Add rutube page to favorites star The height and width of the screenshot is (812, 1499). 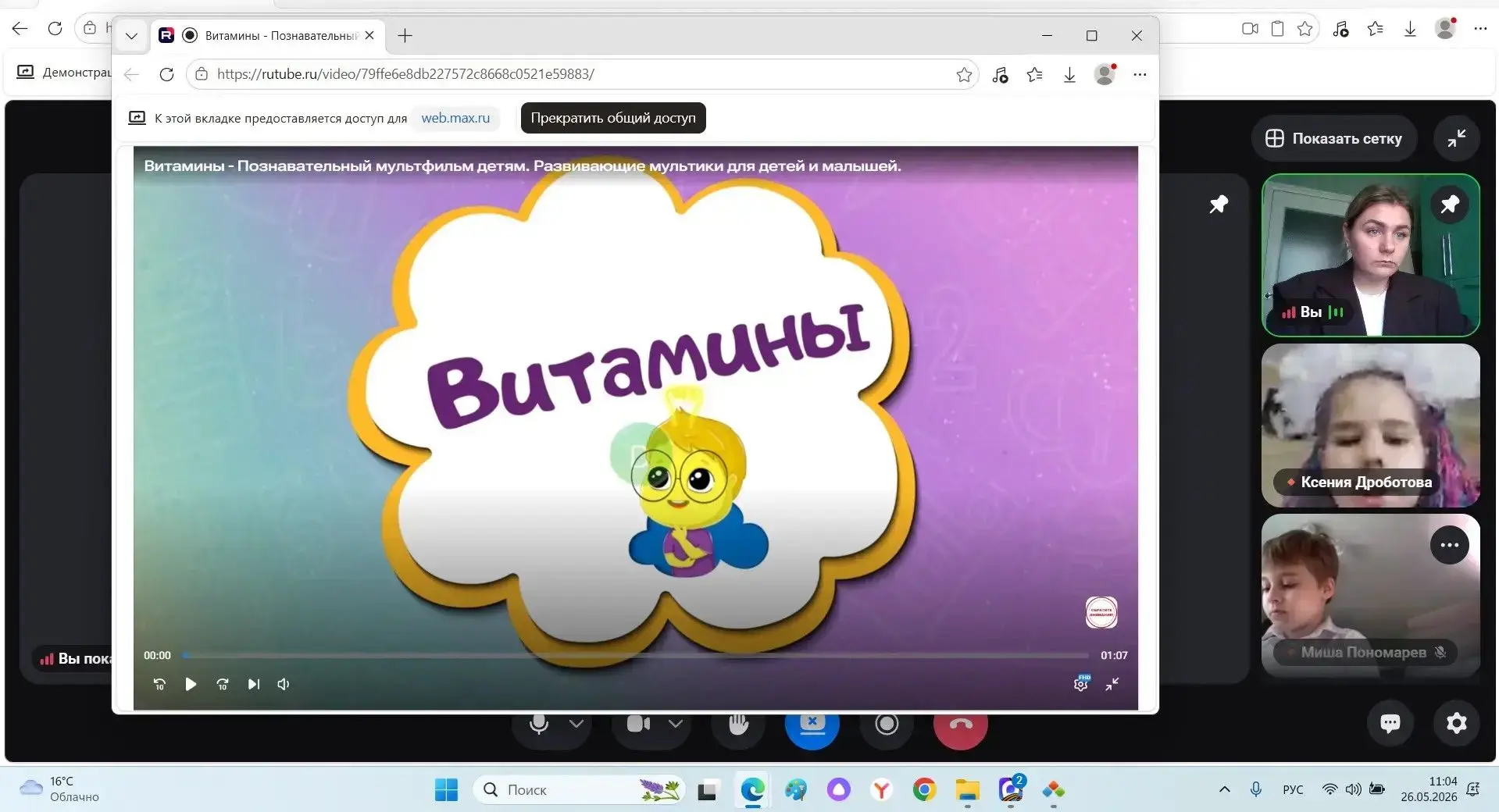964,74
